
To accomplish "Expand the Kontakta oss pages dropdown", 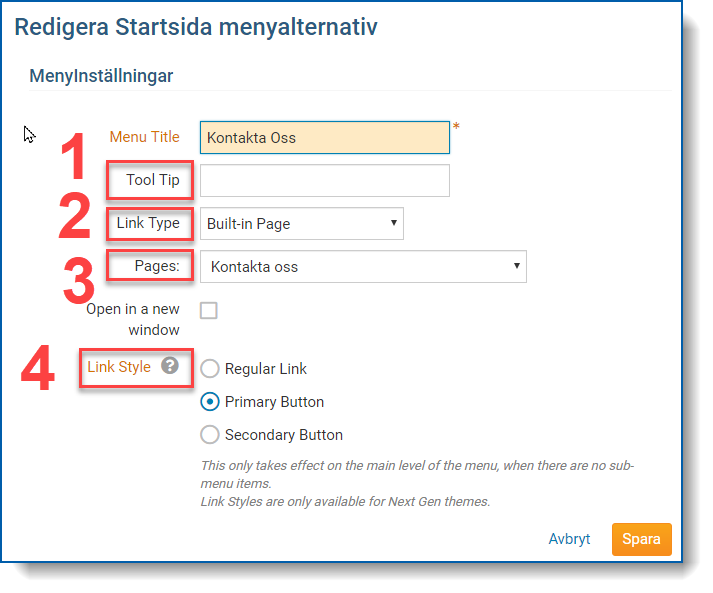I will pos(363,266).
